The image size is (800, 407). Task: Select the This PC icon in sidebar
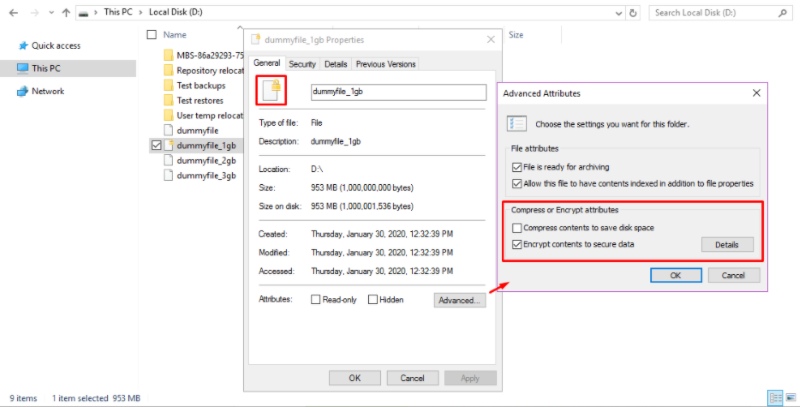pyautogui.click(x=22, y=68)
